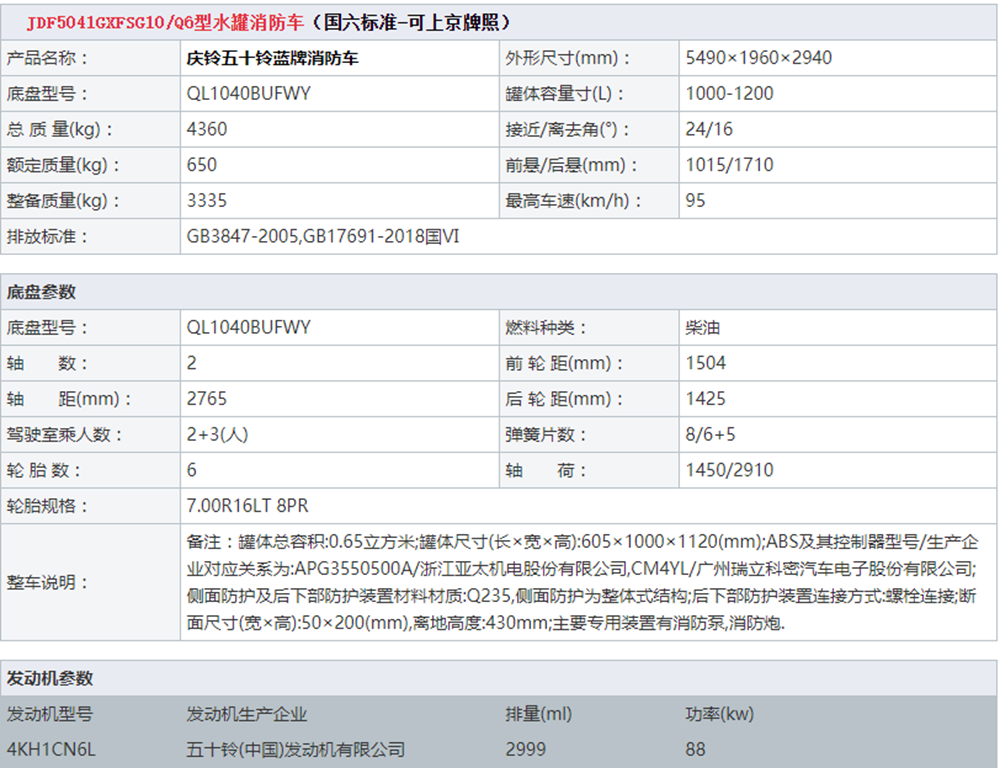
Task: Click the 弹簧片数 label
Action: (546, 436)
